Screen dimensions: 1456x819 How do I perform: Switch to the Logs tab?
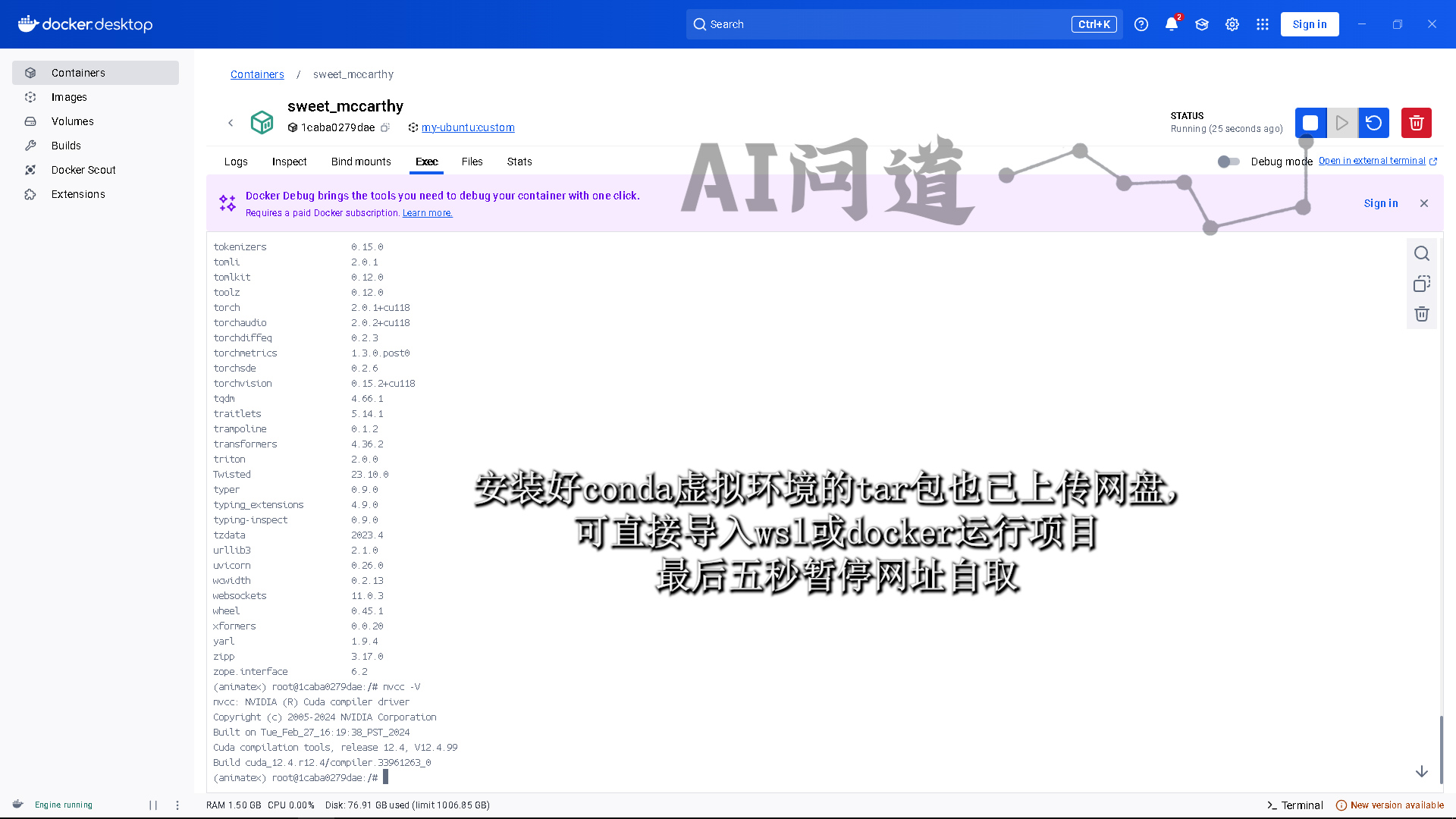coord(236,162)
